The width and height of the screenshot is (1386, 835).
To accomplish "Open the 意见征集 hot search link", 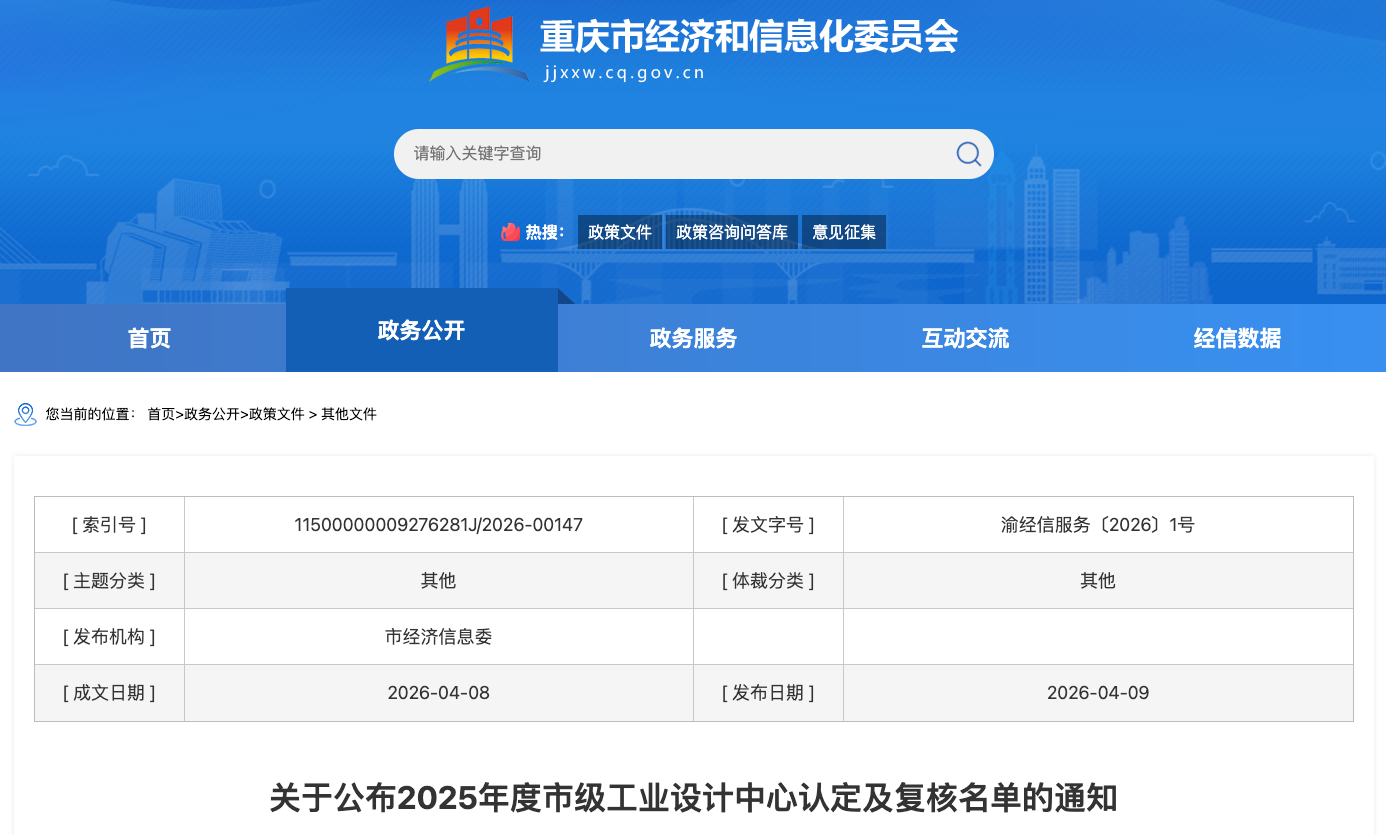I will [x=844, y=232].
